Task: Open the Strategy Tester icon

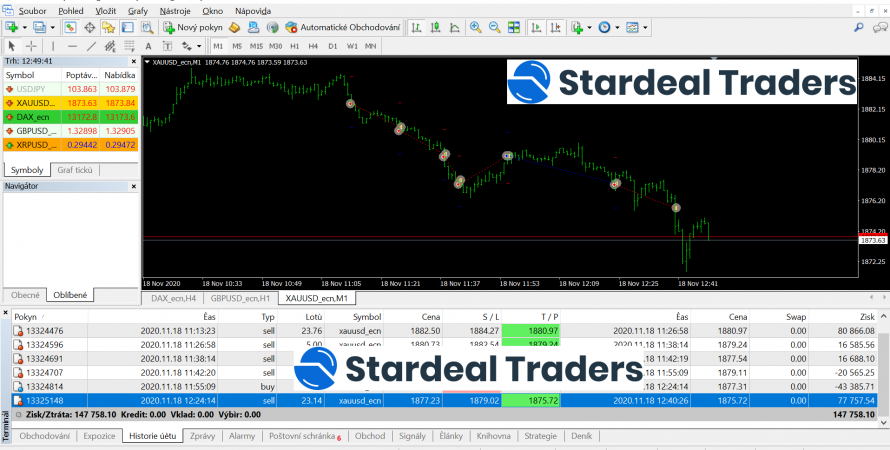Action: click(x=147, y=27)
